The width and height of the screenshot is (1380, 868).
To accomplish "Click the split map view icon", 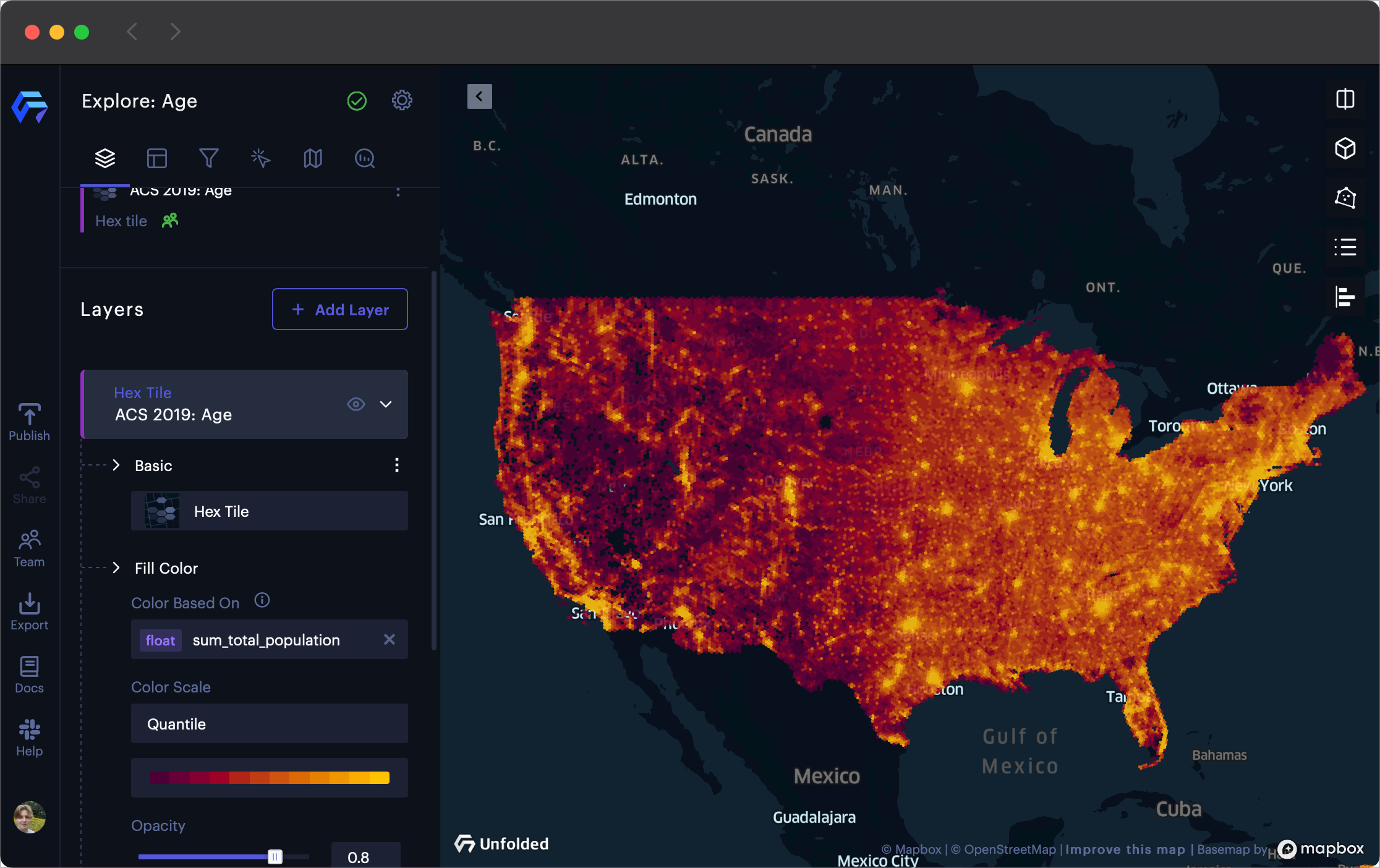I will coord(1345,99).
